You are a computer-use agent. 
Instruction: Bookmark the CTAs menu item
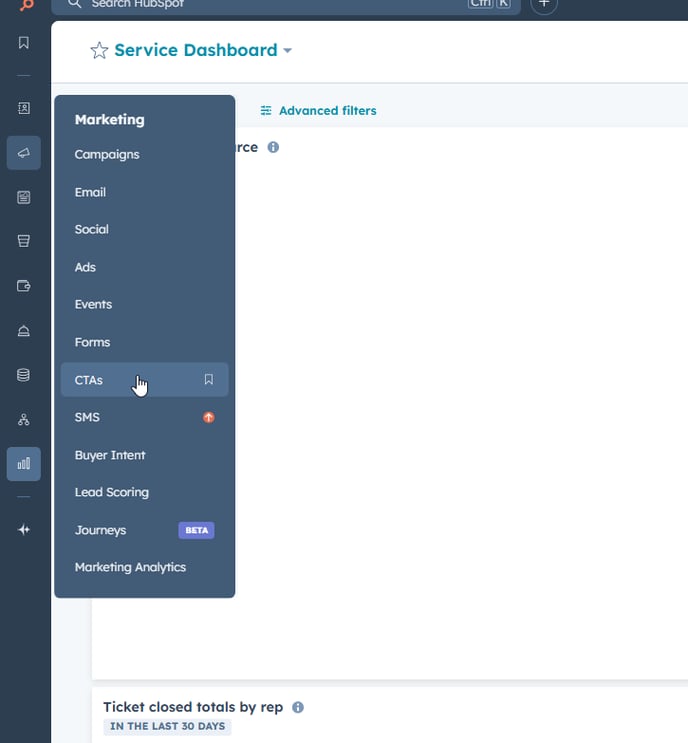209,380
